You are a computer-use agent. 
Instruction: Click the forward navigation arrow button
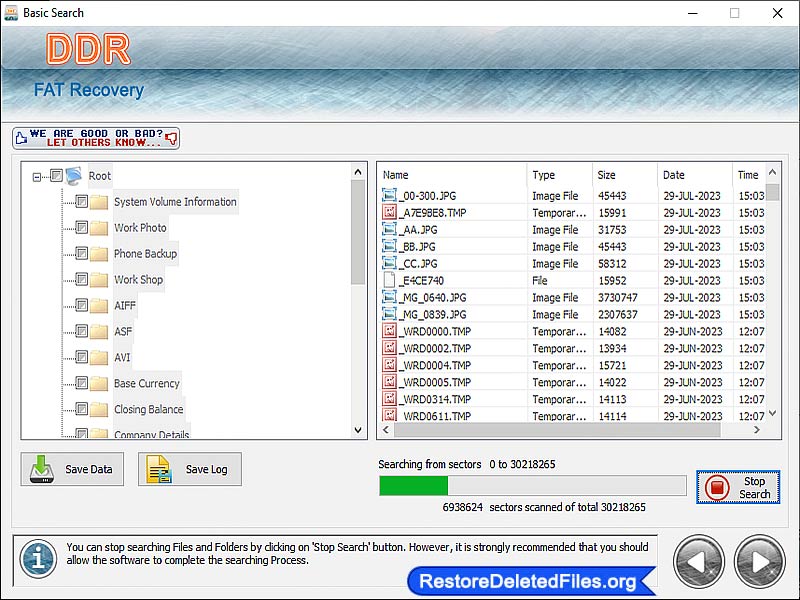759,562
